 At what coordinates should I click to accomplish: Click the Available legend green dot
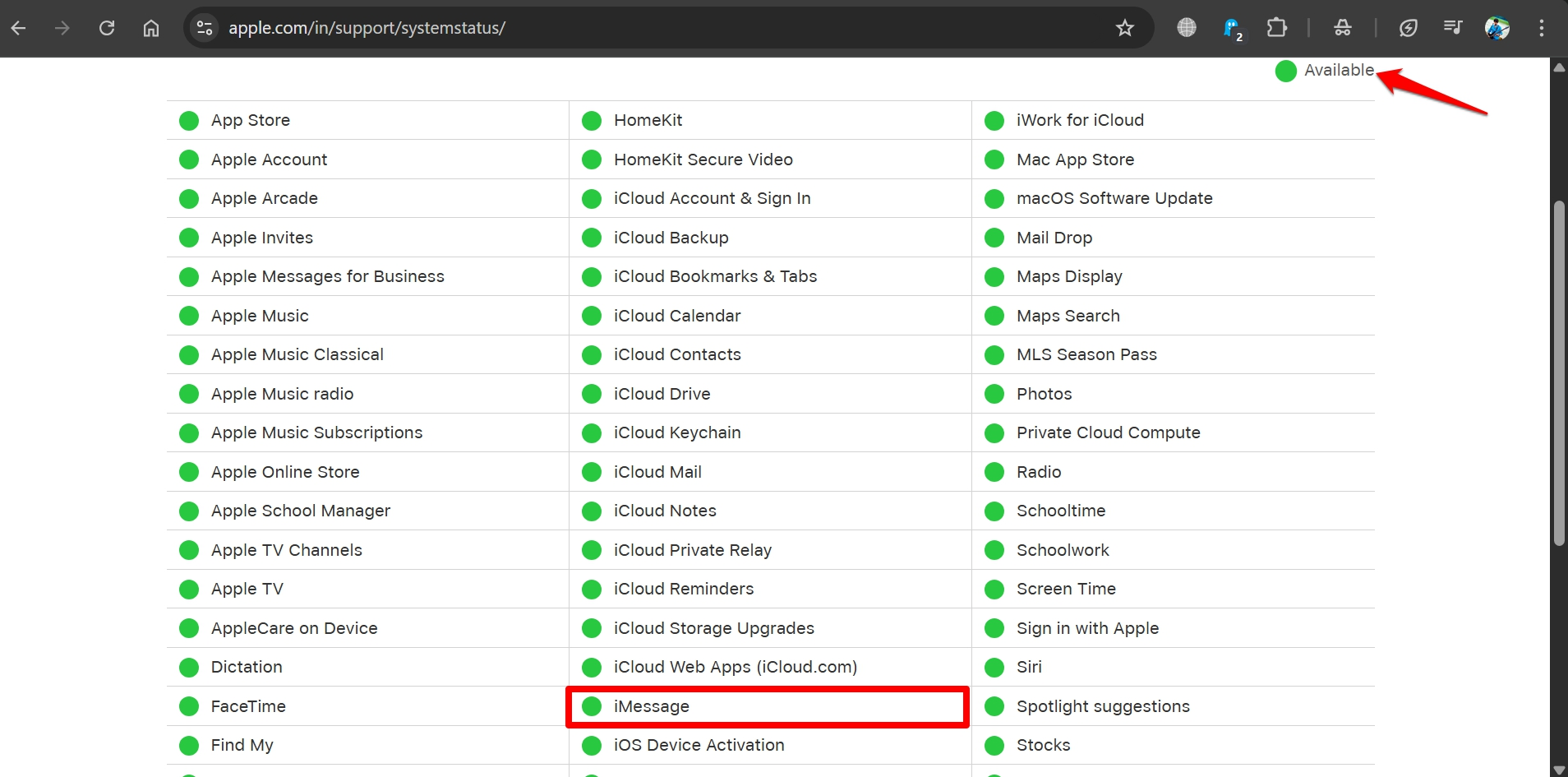[x=1285, y=72]
